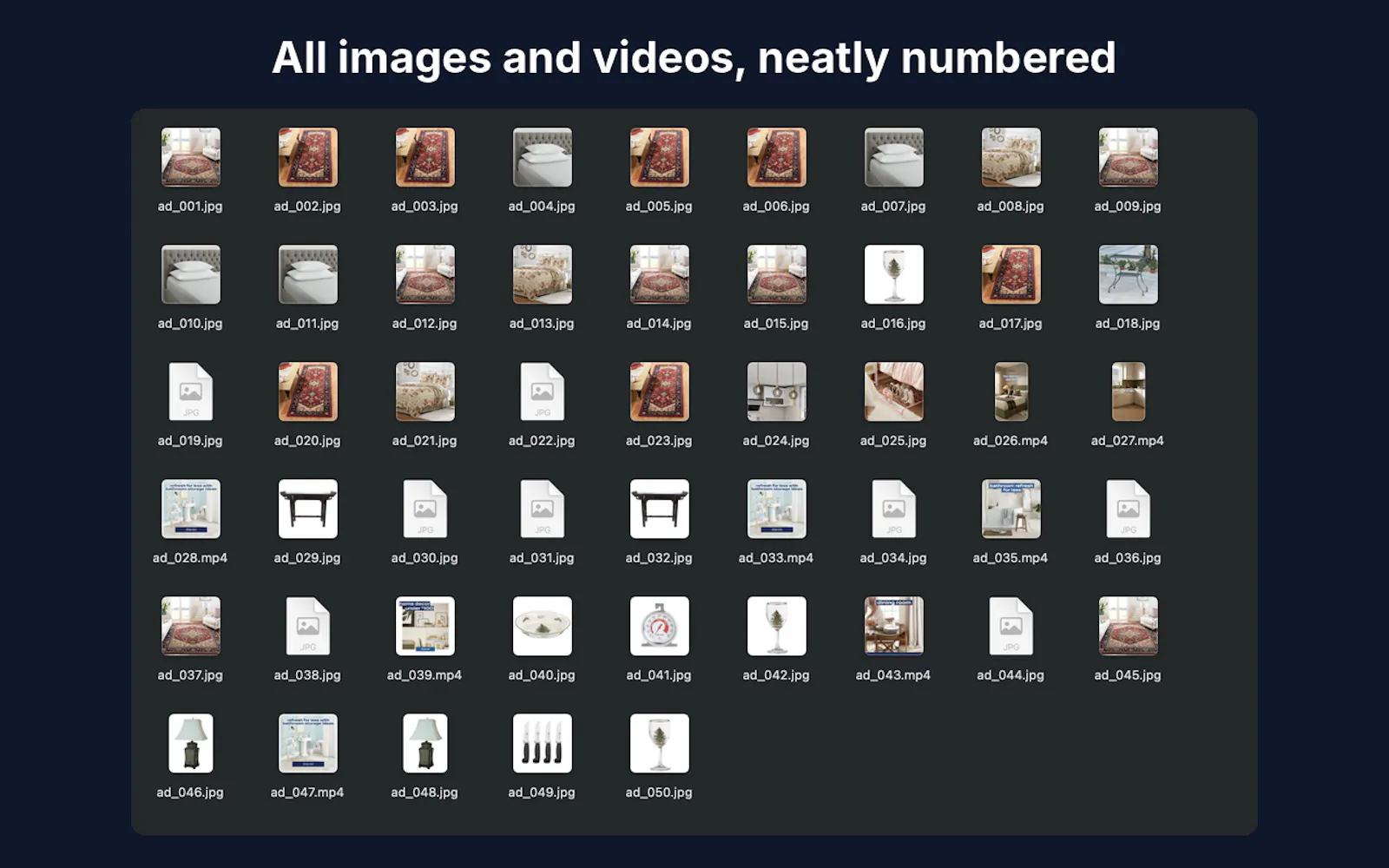This screenshot has width=1389, height=868.
Task: Open the ad_043.mp4 dining room video
Action: click(x=893, y=626)
